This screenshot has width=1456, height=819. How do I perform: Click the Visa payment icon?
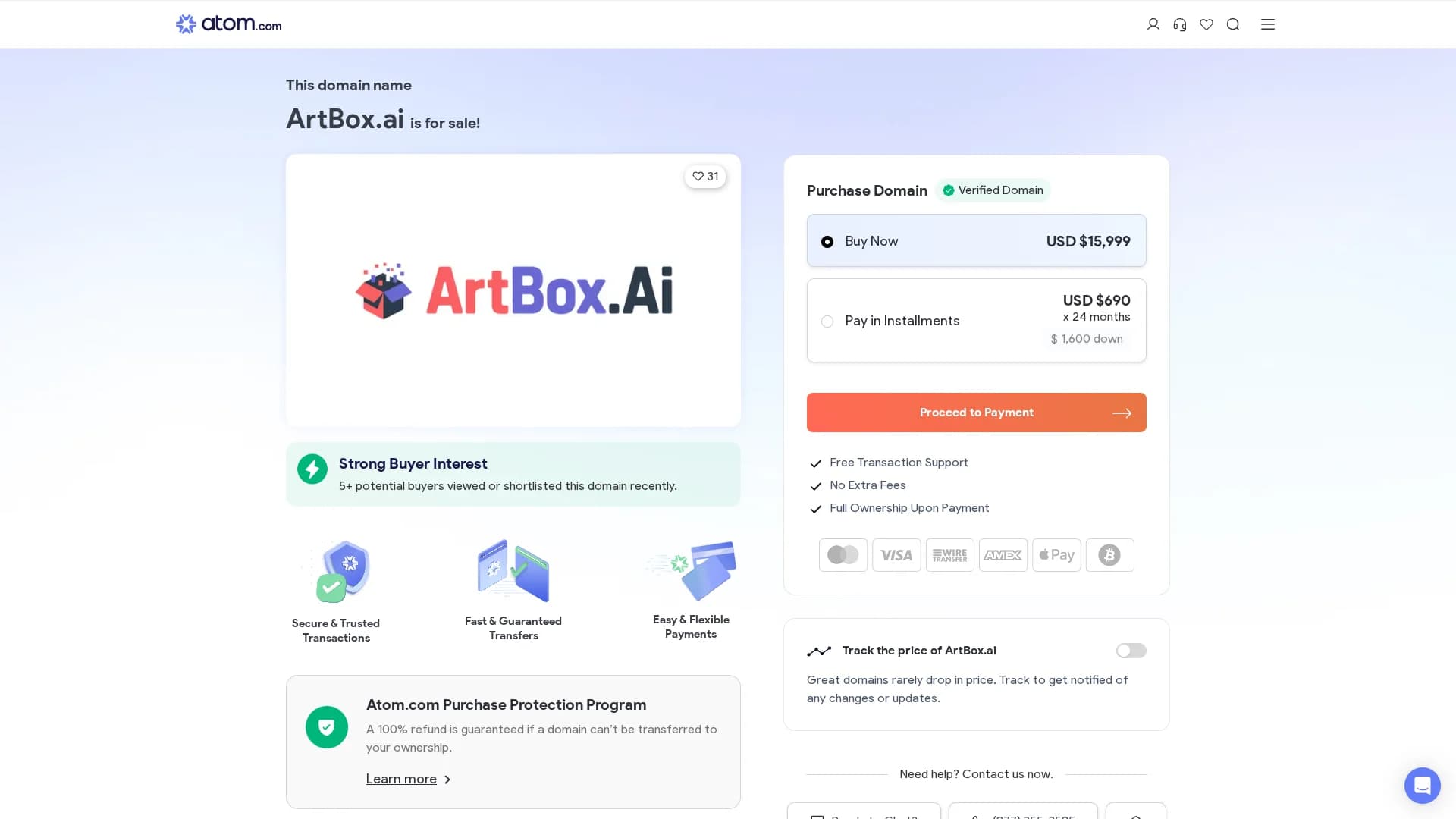pos(896,555)
